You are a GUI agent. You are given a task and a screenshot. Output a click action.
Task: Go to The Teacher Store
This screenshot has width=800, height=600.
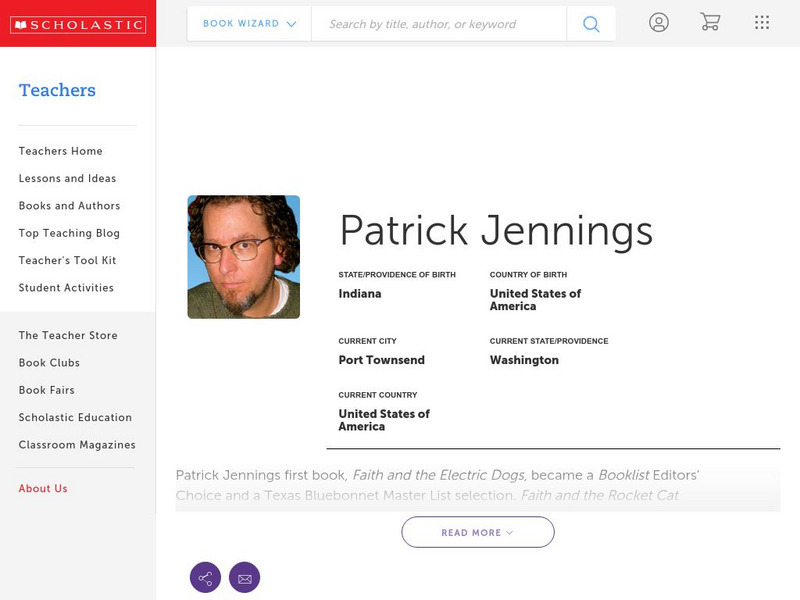click(68, 336)
